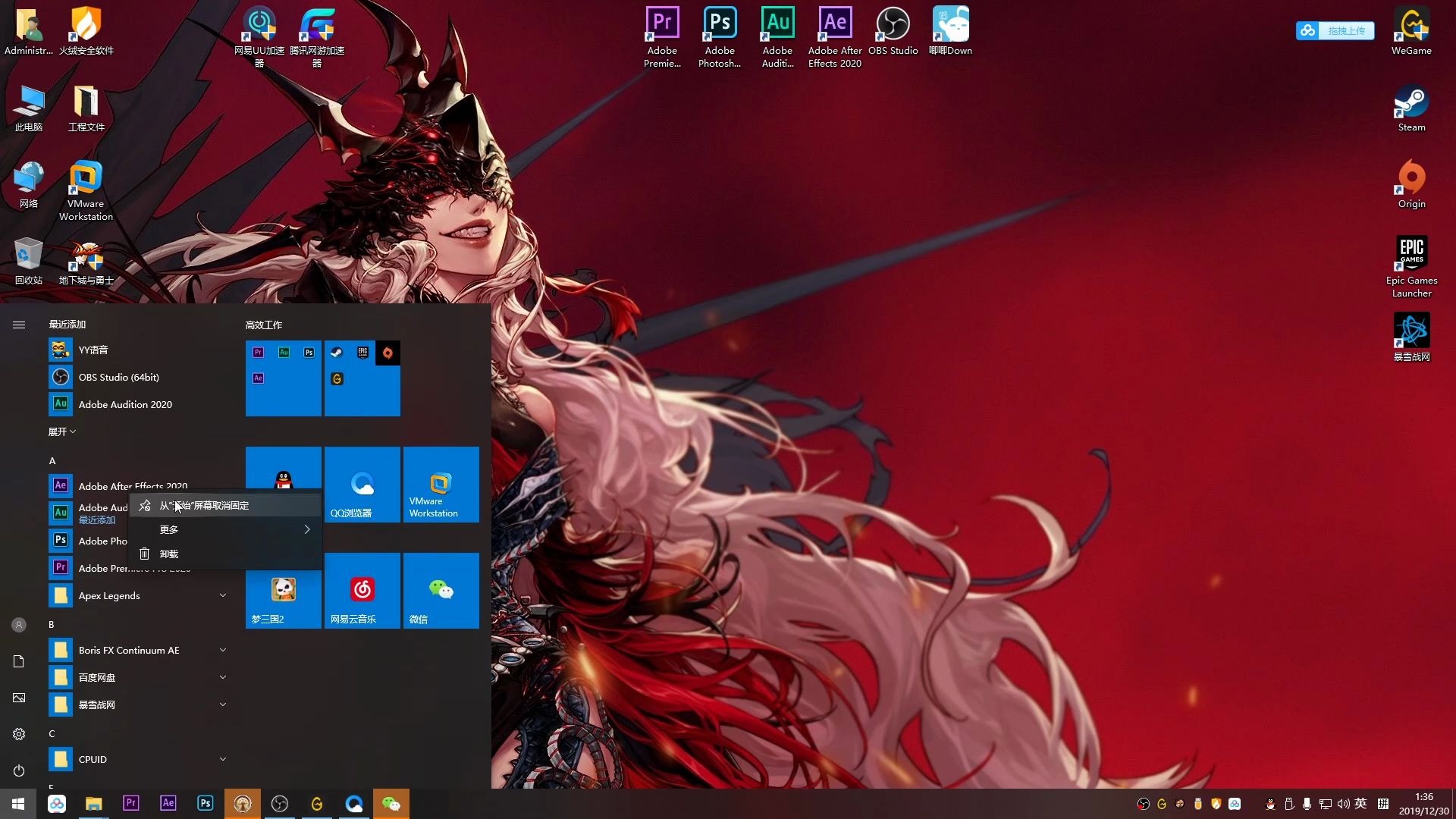Screen dimensions: 1456x819
Task: Expand the 展开 recently added list
Action: tap(62, 431)
